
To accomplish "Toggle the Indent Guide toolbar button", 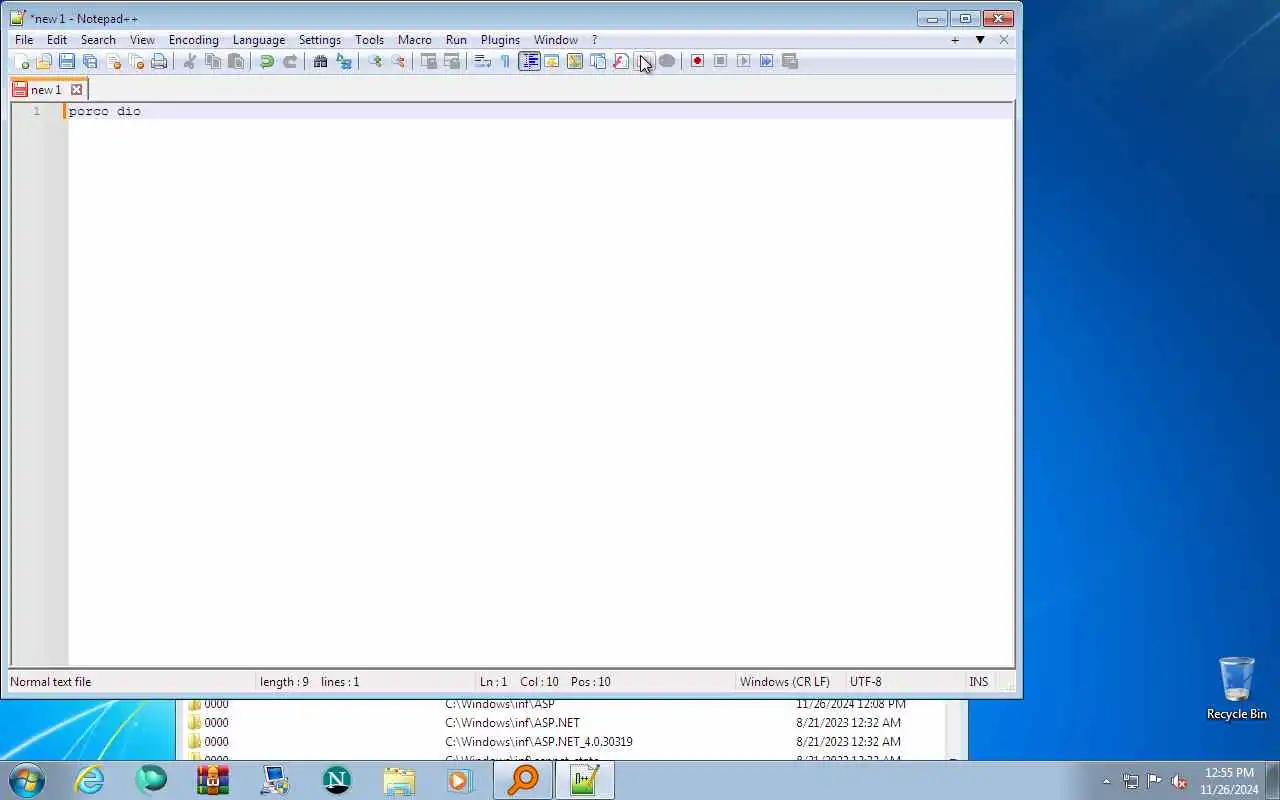I will [x=529, y=61].
